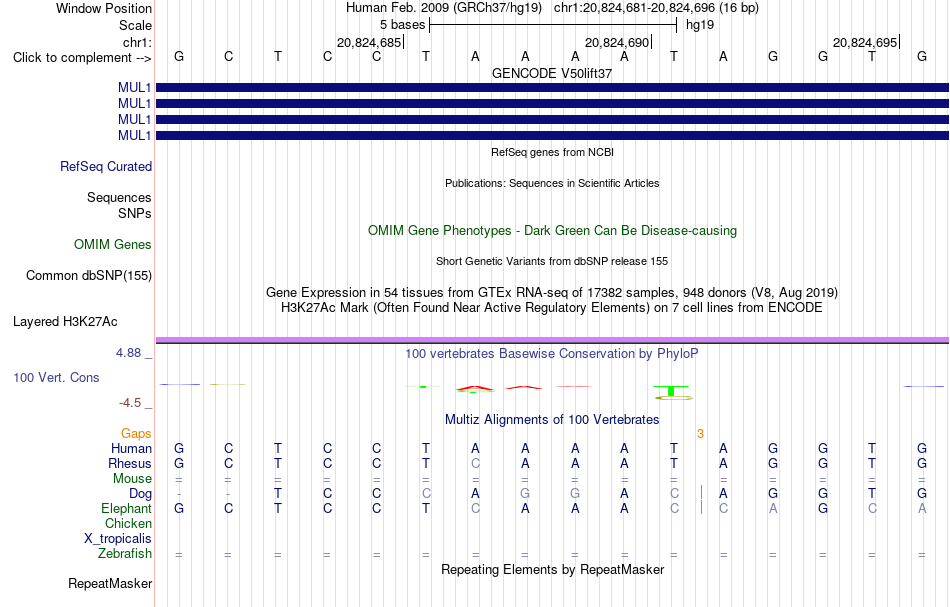The image size is (950, 607).
Task: Select the Elephant alignment row label
Action: coord(126,509)
